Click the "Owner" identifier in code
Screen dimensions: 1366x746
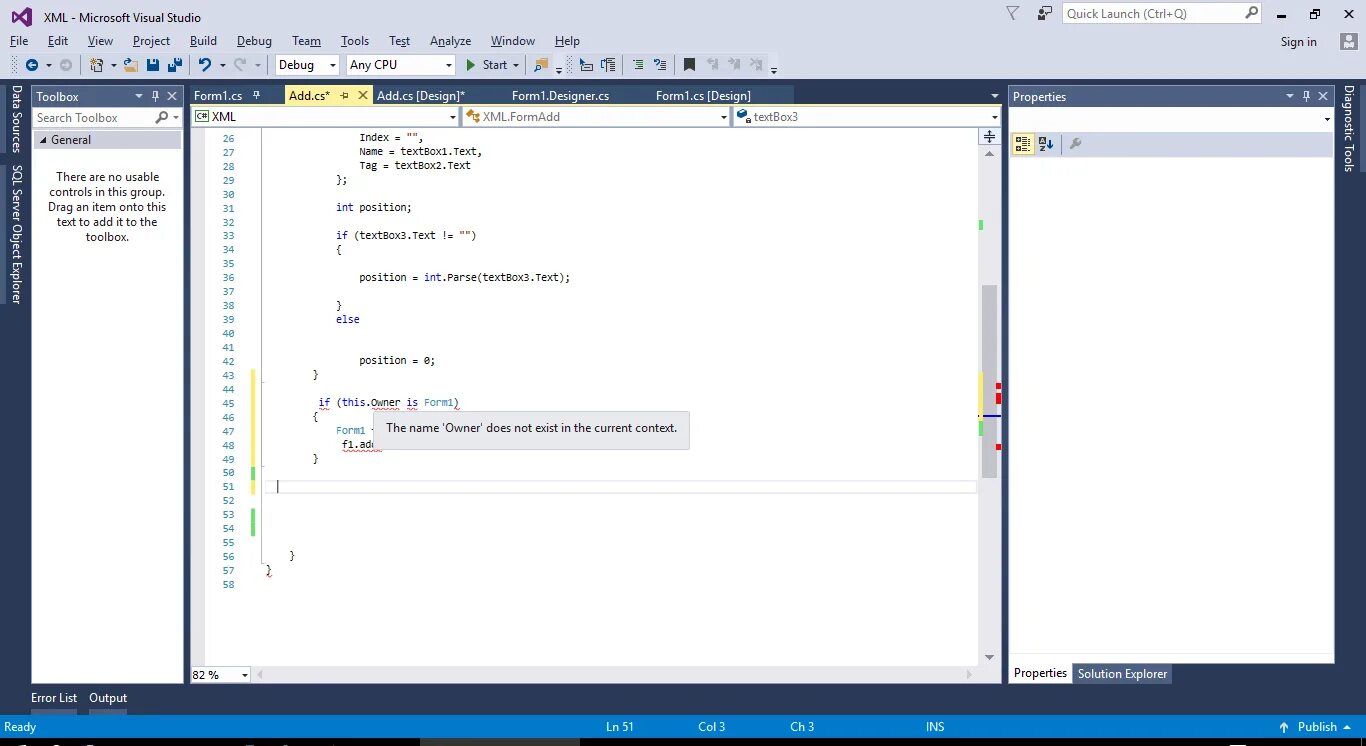point(385,403)
